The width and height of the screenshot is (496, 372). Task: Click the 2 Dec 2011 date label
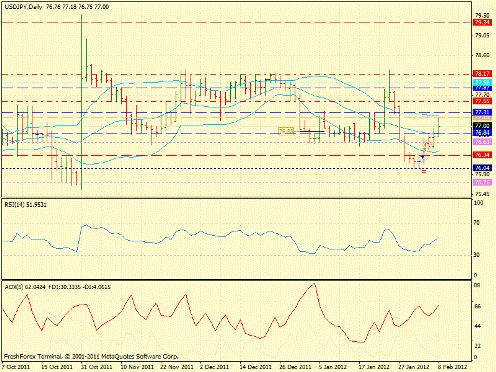[214, 367]
